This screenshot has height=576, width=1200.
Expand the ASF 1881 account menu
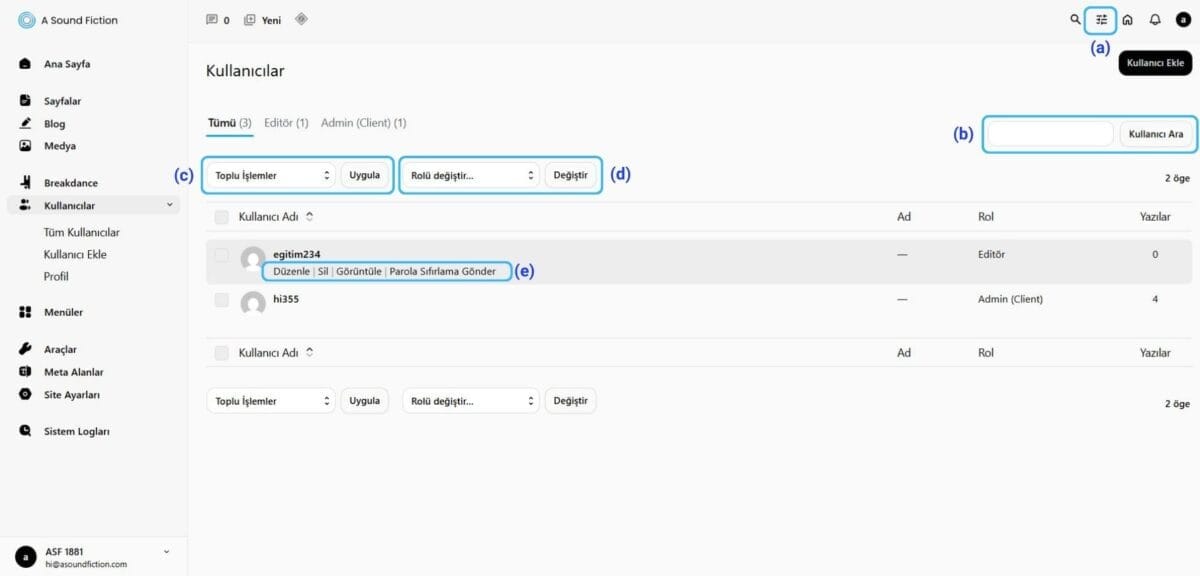tap(166, 551)
